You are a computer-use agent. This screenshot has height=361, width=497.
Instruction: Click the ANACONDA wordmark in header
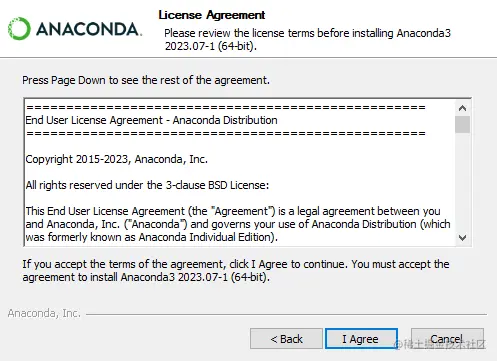89,29
